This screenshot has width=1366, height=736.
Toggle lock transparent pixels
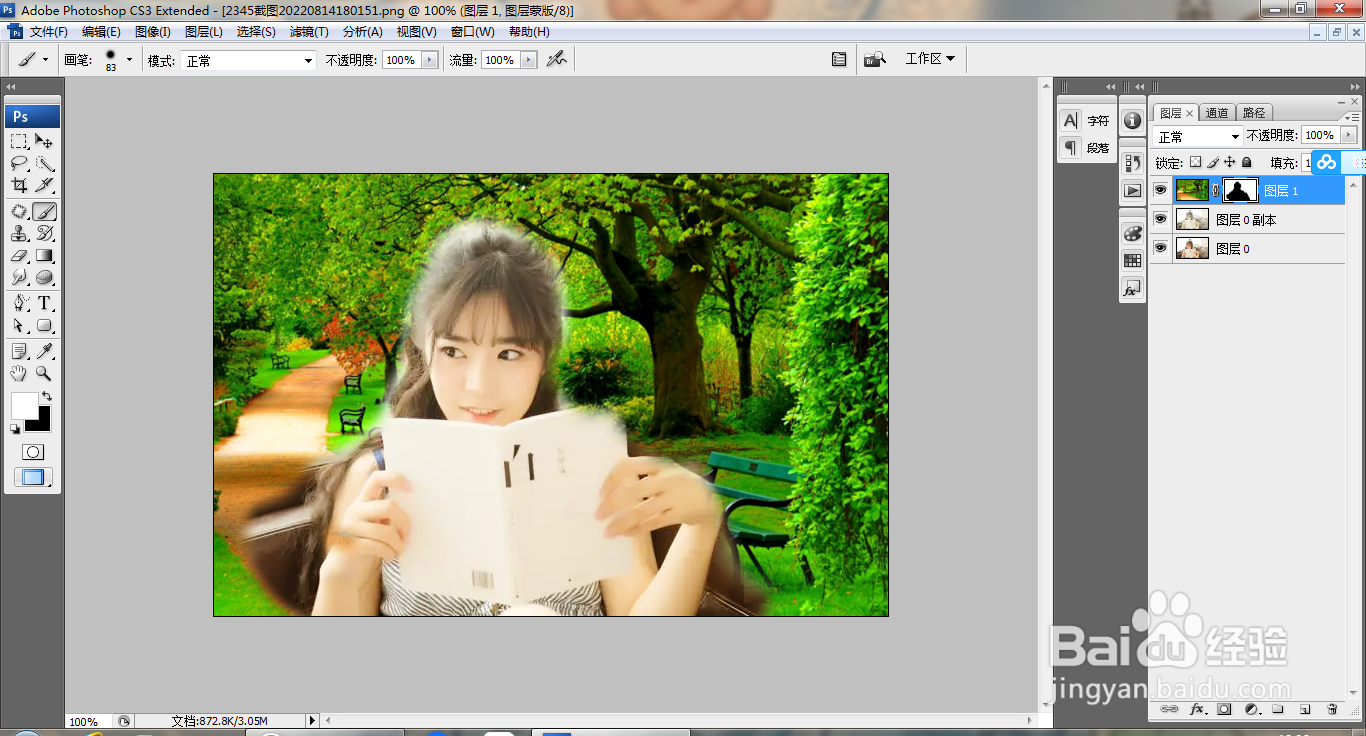[1195, 162]
